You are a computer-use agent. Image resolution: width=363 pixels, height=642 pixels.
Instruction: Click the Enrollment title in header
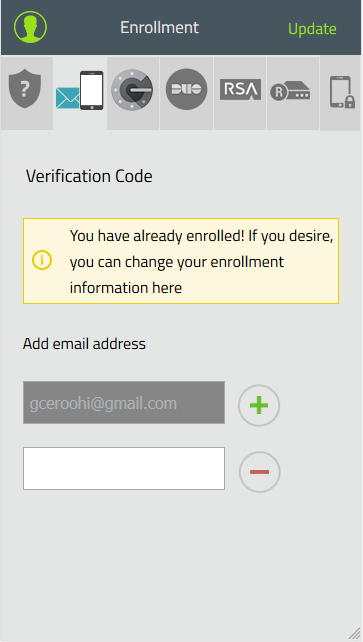pos(160,27)
